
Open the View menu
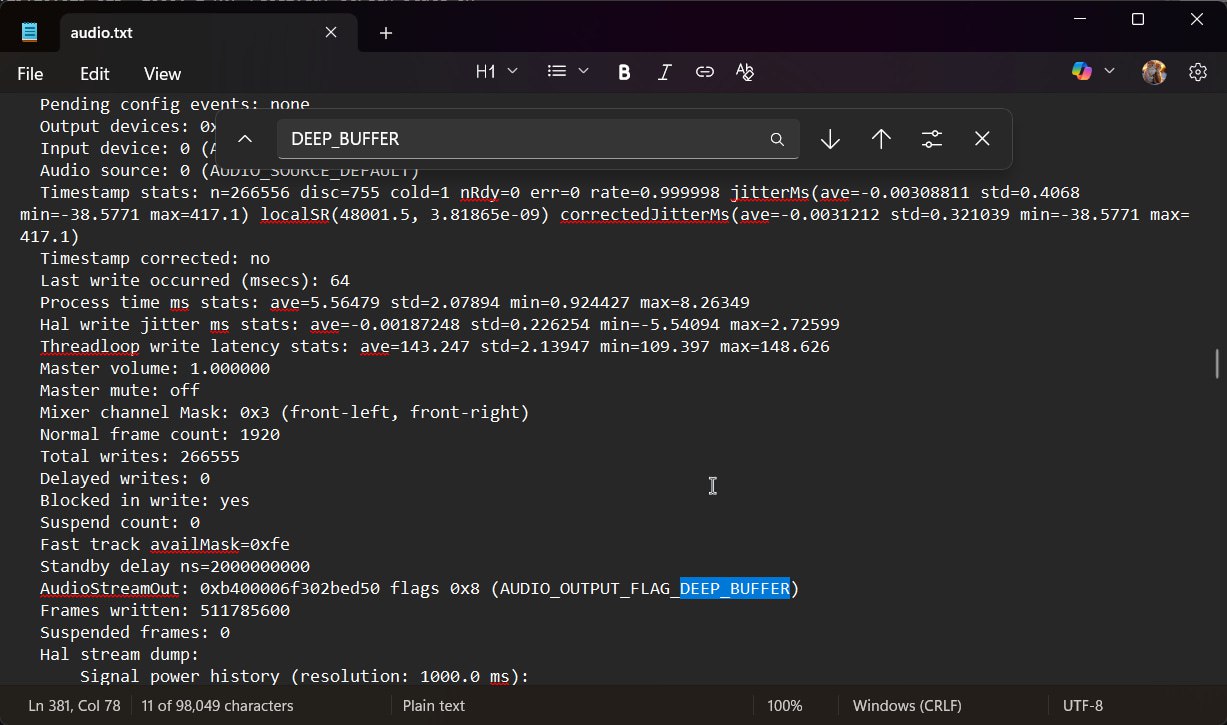pos(162,74)
